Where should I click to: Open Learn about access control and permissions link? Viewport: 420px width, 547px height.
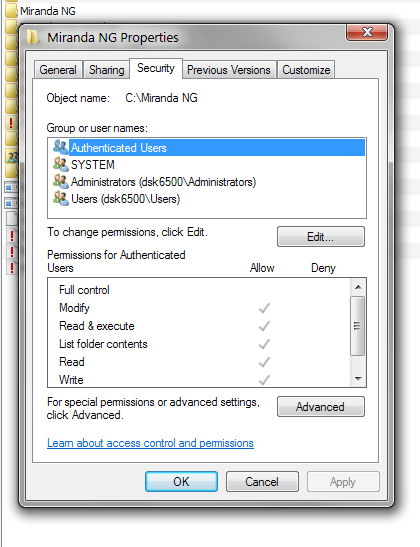(150, 443)
